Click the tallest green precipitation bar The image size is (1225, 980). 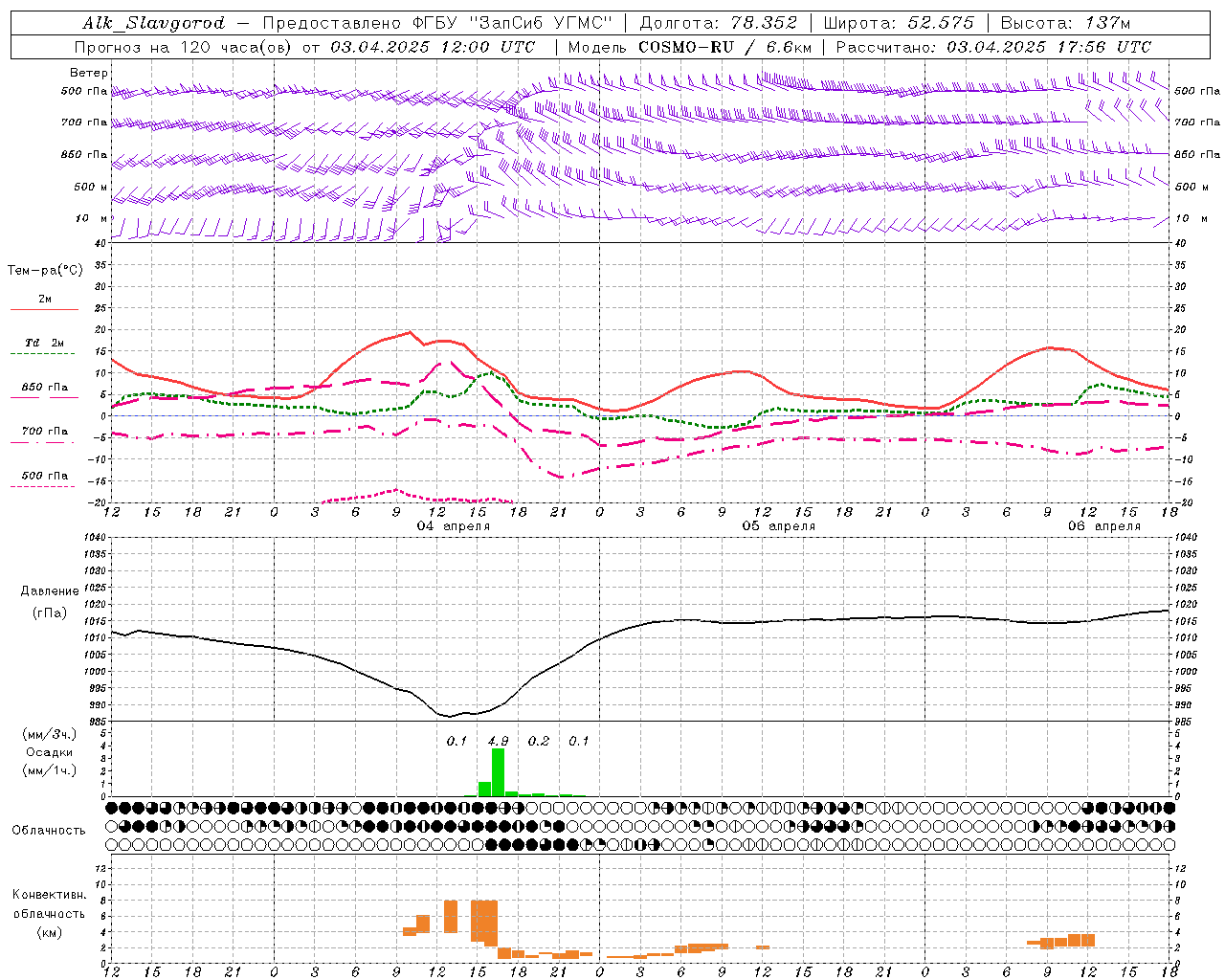pos(498,771)
